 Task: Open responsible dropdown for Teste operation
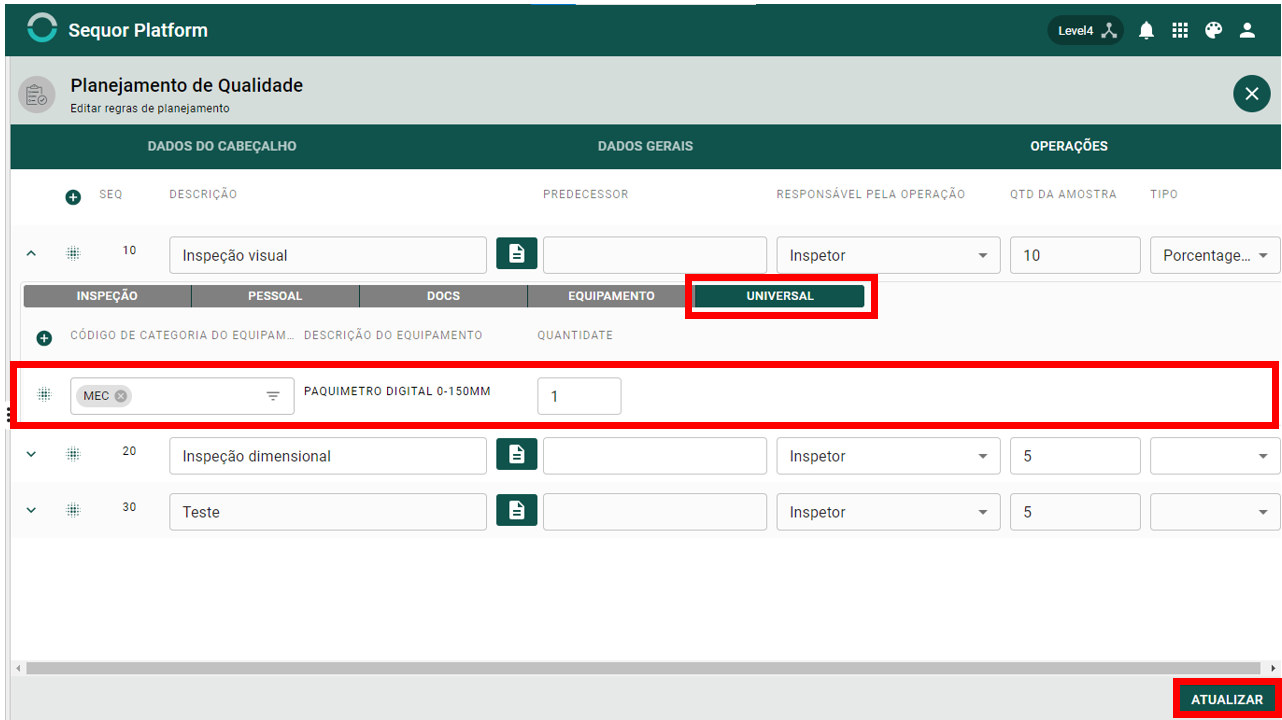tap(888, 512)
